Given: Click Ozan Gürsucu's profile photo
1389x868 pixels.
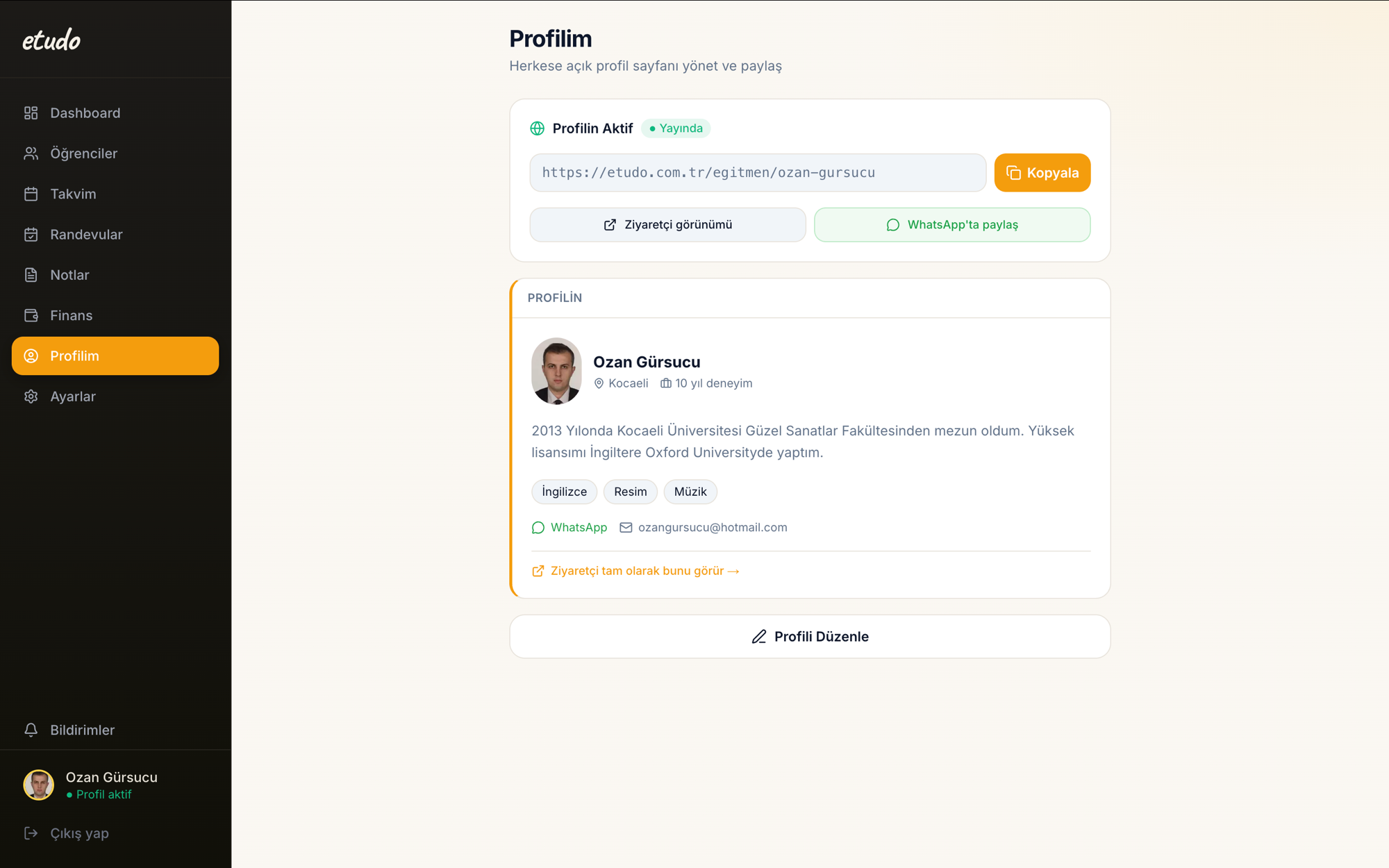Looking at the screenshot, I should click(x=556, y=371).
